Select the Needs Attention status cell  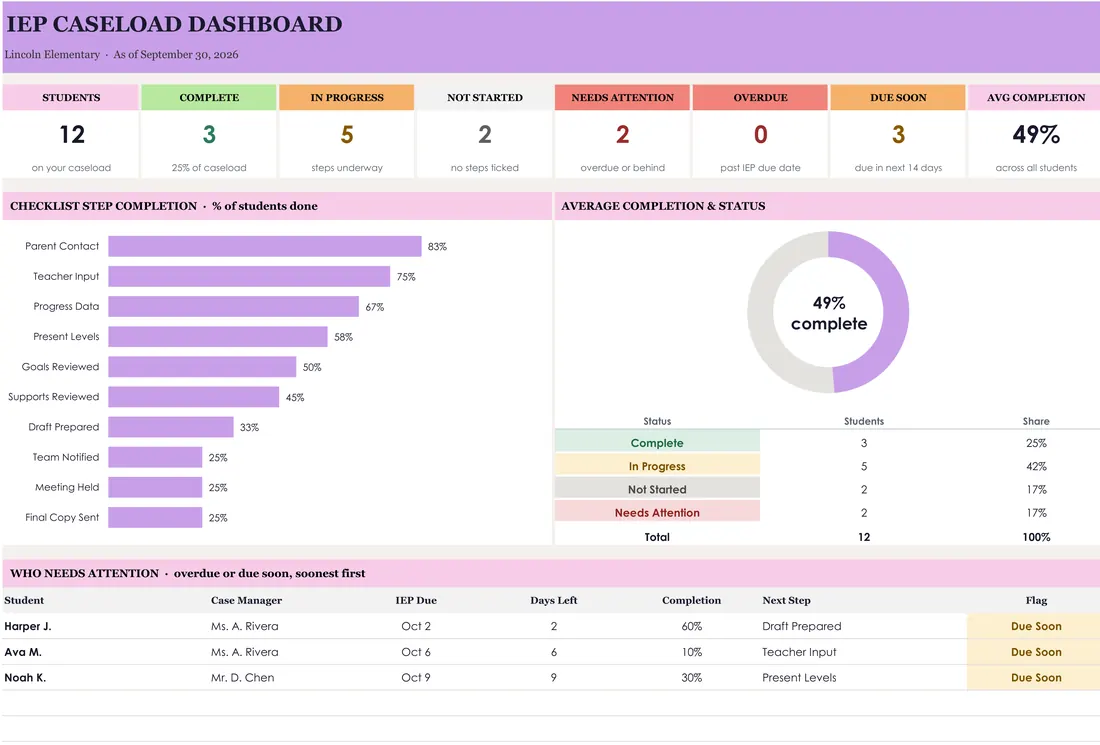tap(657, 513)
